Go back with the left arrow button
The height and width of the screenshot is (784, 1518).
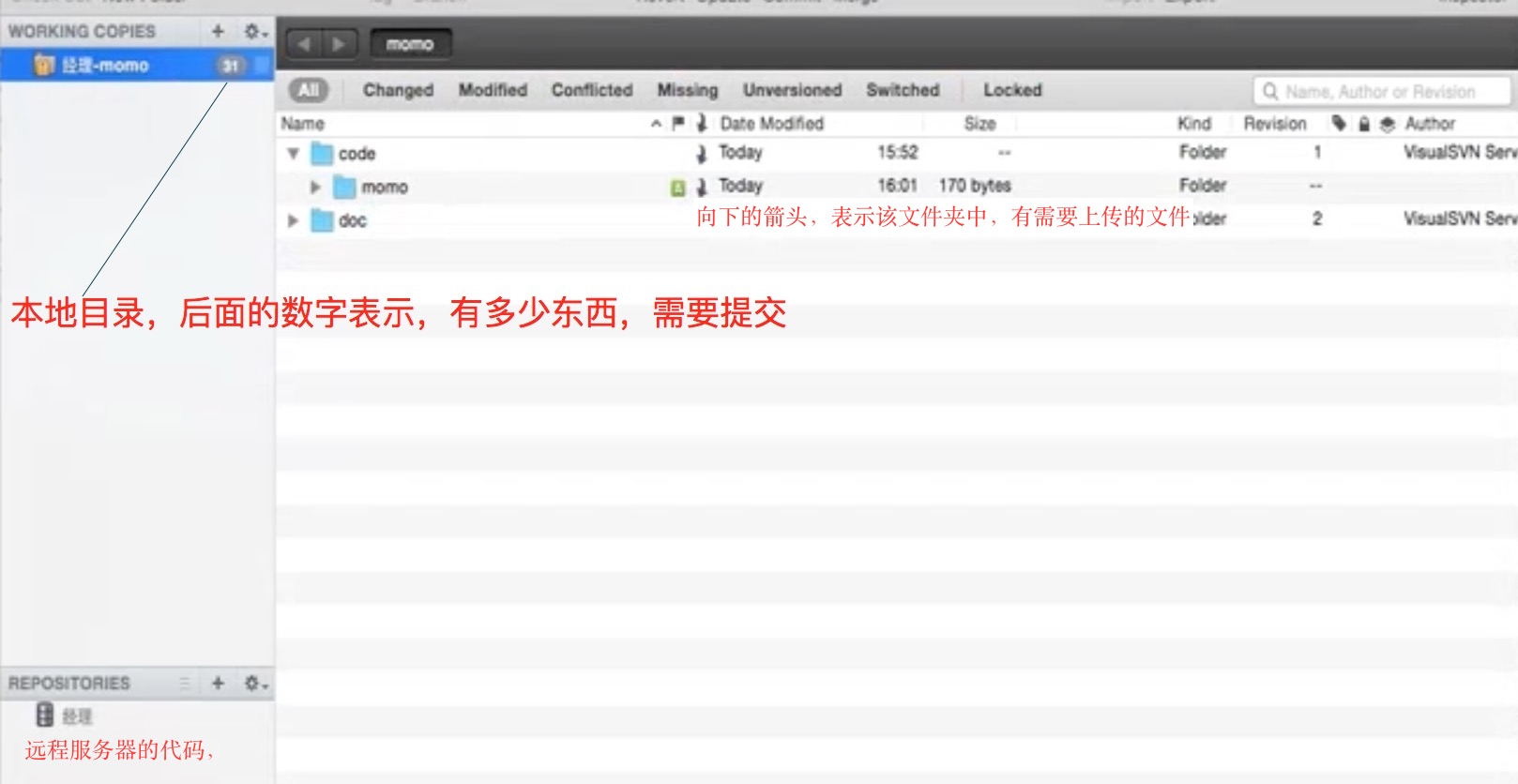pos(303,43)
